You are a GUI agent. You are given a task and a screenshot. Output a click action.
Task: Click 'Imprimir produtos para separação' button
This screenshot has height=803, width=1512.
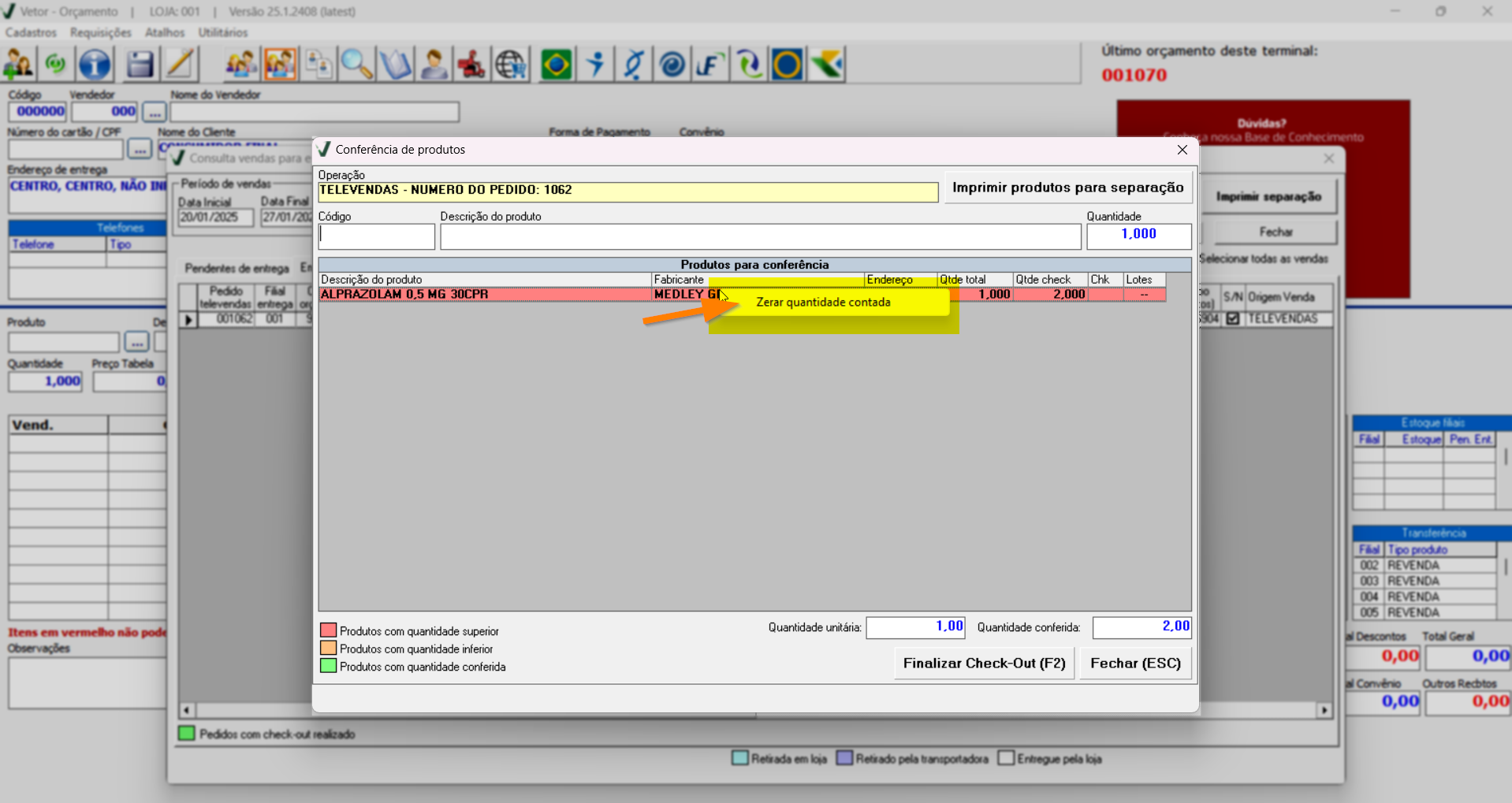pyautogui.click(x=1068, y=188)
